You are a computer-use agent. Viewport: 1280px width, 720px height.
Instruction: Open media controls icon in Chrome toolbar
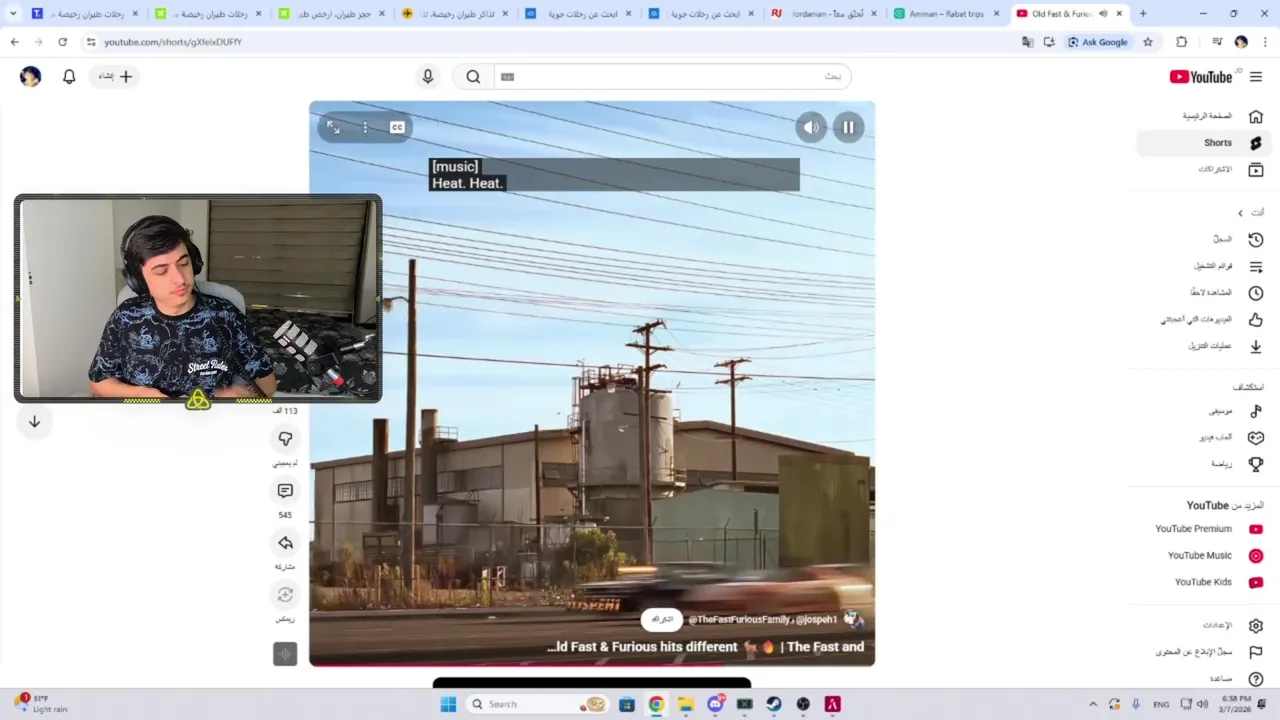coord(1216,42)
